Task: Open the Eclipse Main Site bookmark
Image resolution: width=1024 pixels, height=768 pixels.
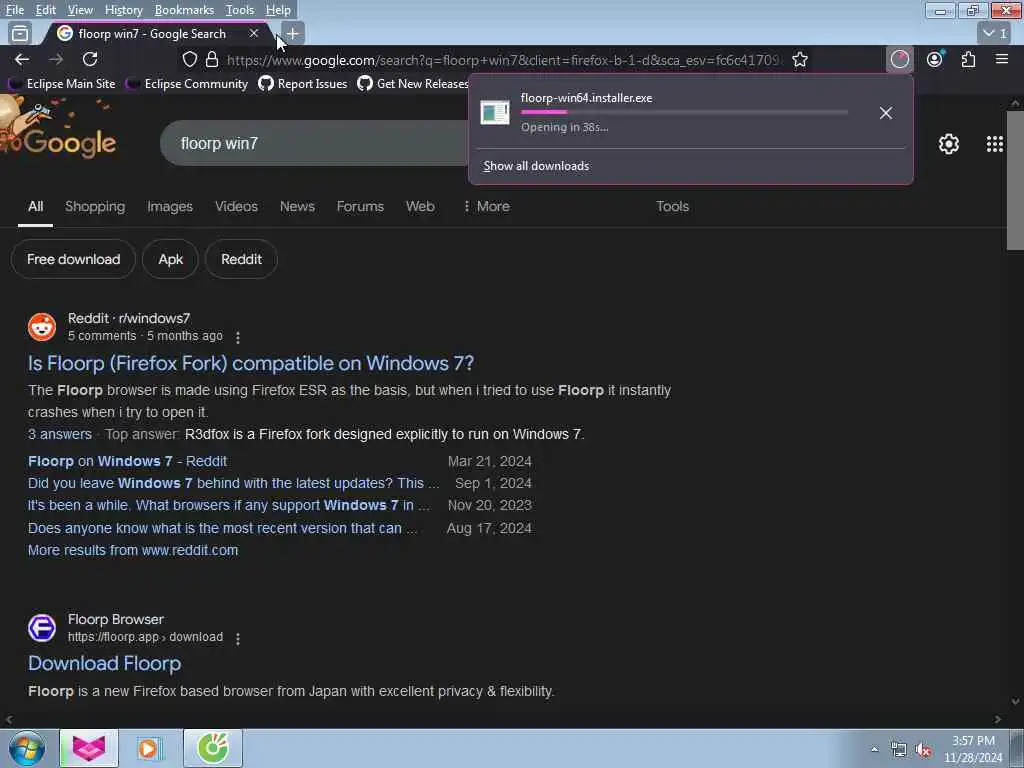Action: (x=63, y=84)
